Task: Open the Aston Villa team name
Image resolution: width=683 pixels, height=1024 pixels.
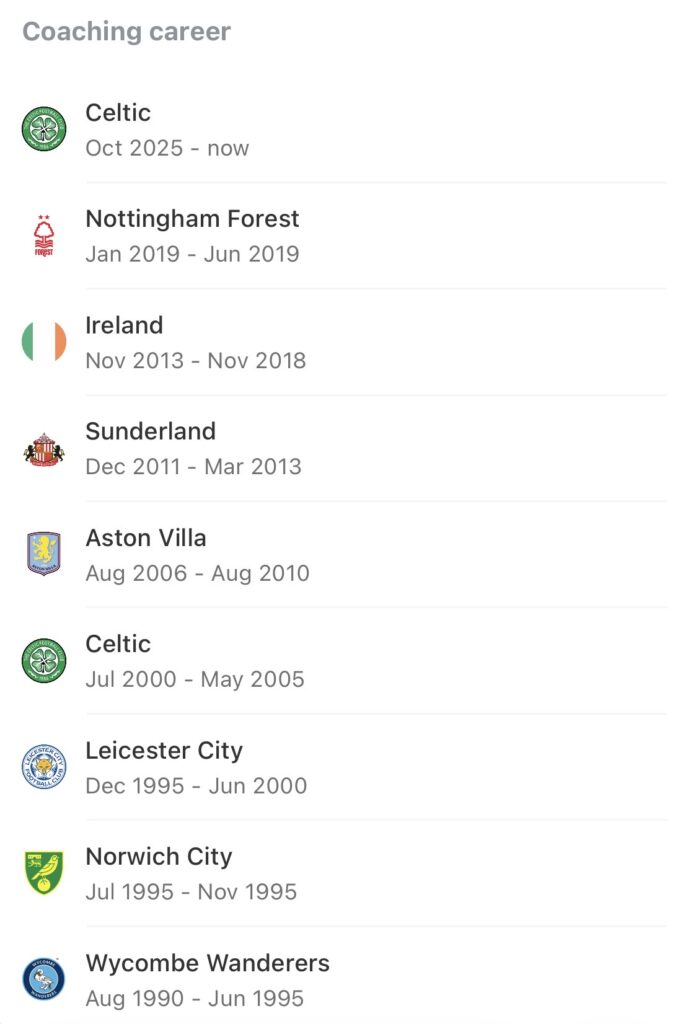Action: (146, 537)
